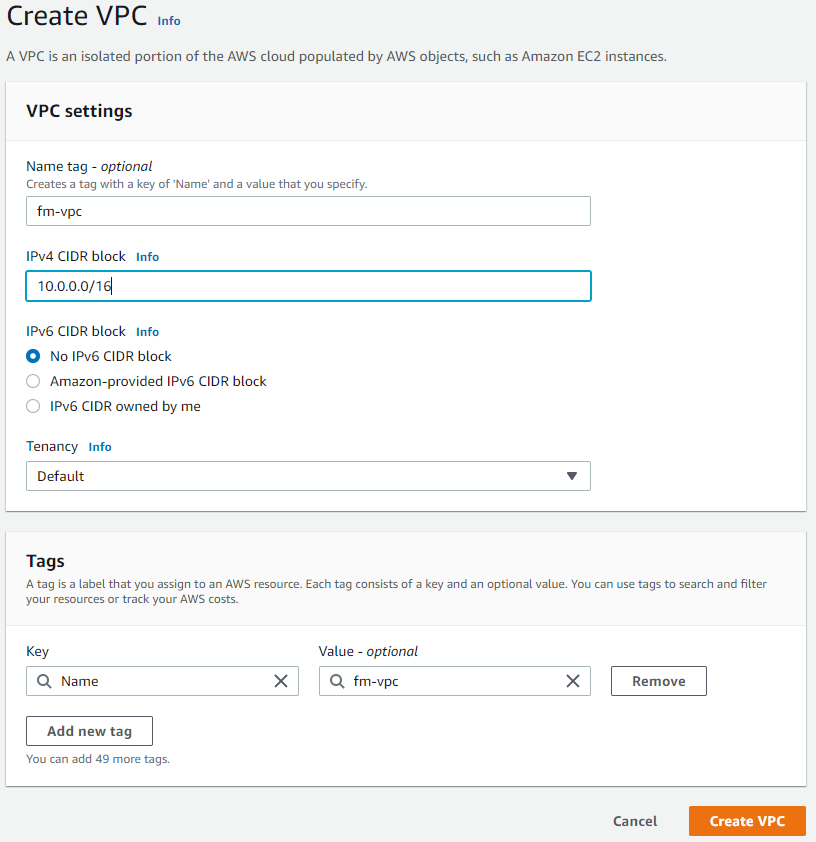
Task: Remove the Name tag
Action: [x=659, y=681]
